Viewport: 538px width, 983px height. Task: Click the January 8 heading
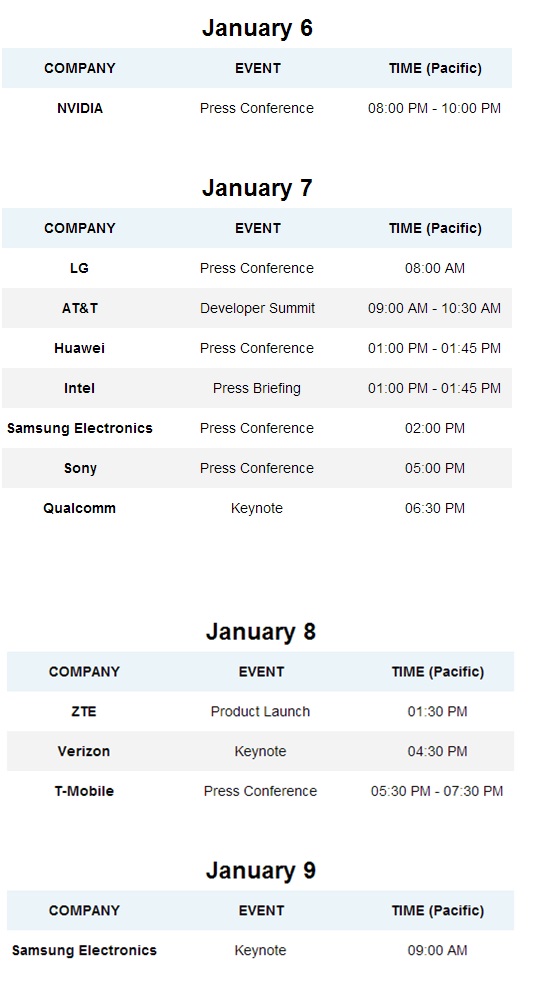click(x=260, y=631)
